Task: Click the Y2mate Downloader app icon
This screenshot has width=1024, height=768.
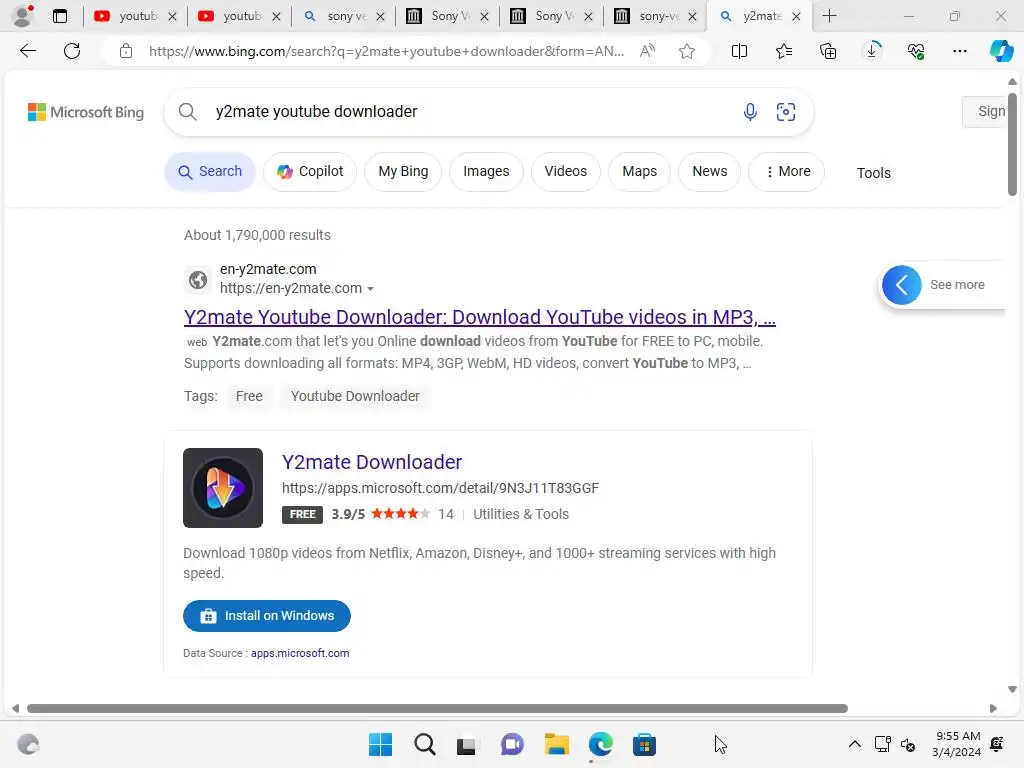Action: click(x=223, y=488)
